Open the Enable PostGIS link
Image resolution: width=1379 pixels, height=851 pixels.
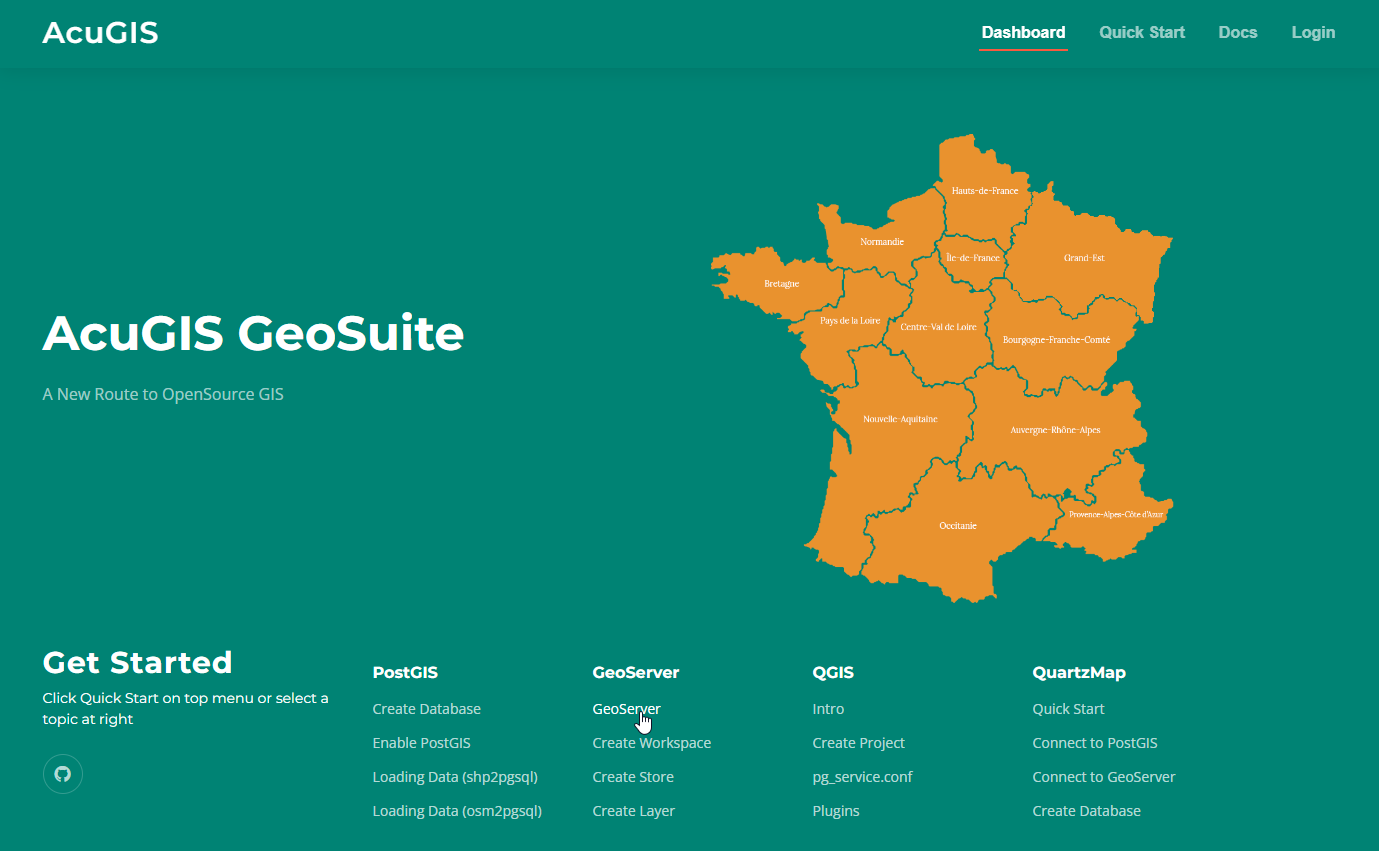[x=421, y=743]
